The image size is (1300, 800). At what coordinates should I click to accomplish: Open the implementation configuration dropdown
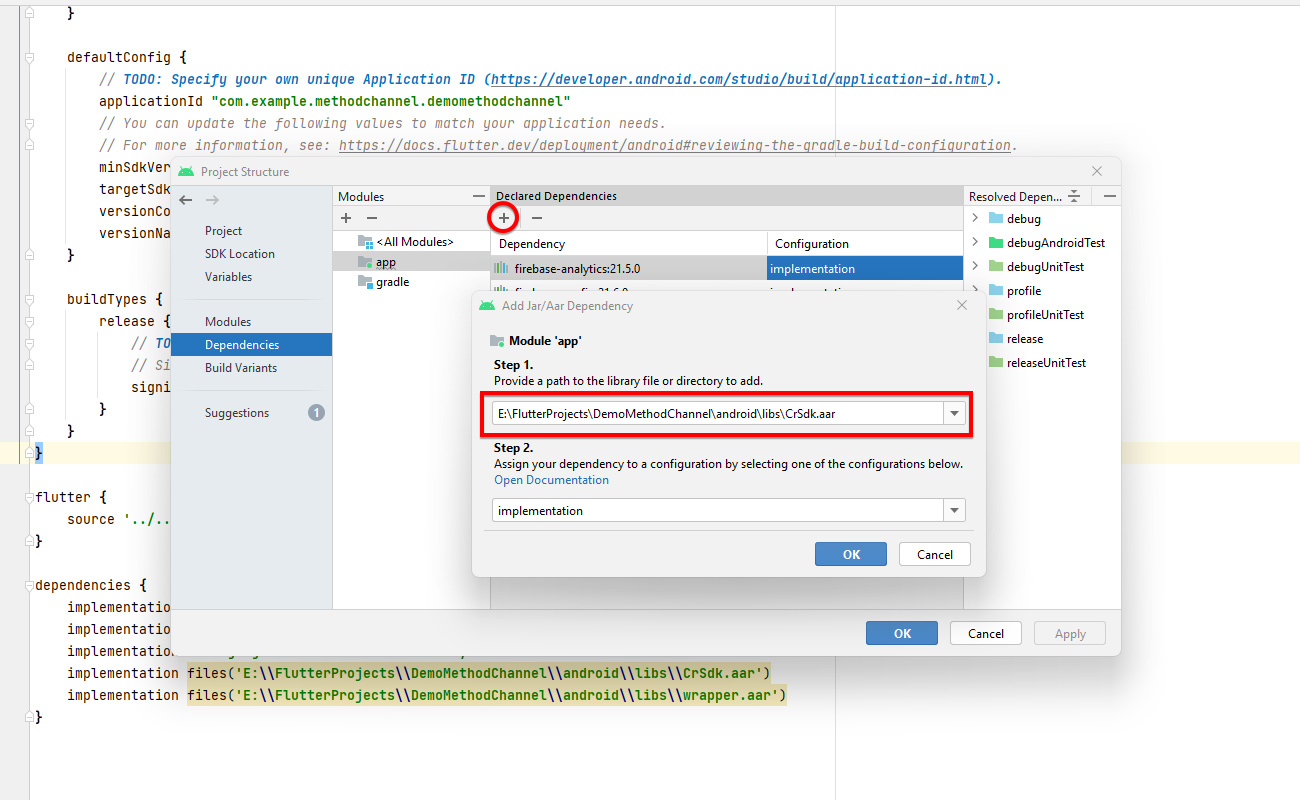(955, 511)
